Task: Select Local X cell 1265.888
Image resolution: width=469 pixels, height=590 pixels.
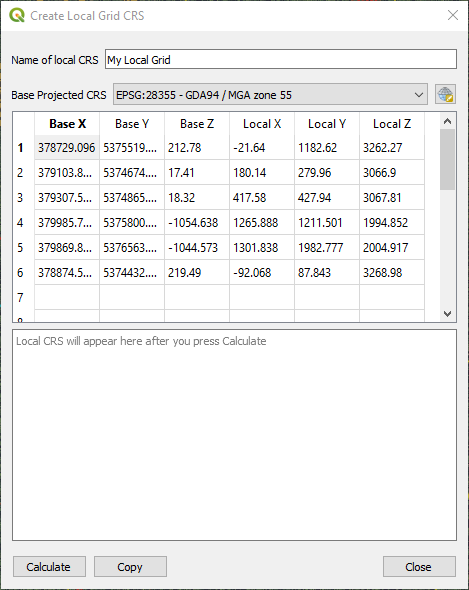Action: pos(262,222)
